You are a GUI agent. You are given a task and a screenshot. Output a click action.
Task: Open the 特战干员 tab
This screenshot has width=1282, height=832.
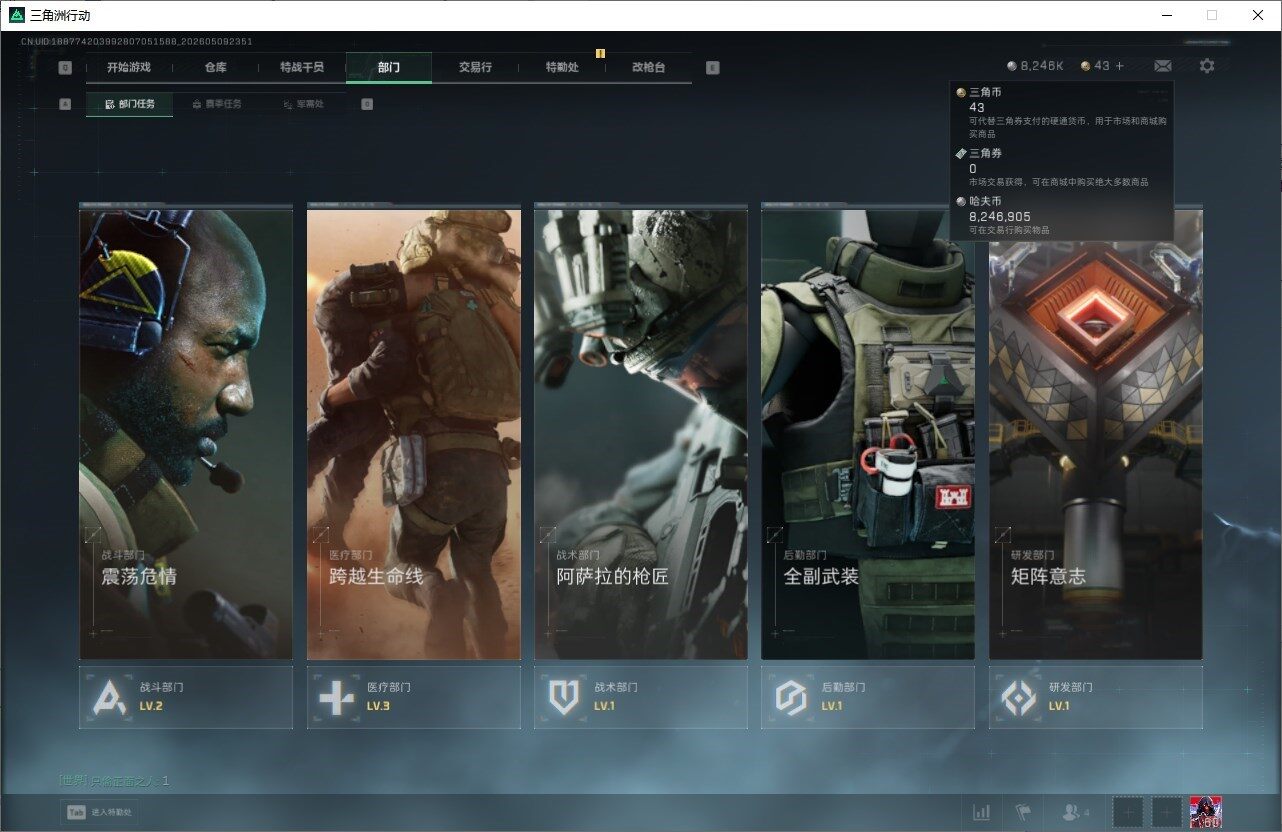(x=302, y=67)
